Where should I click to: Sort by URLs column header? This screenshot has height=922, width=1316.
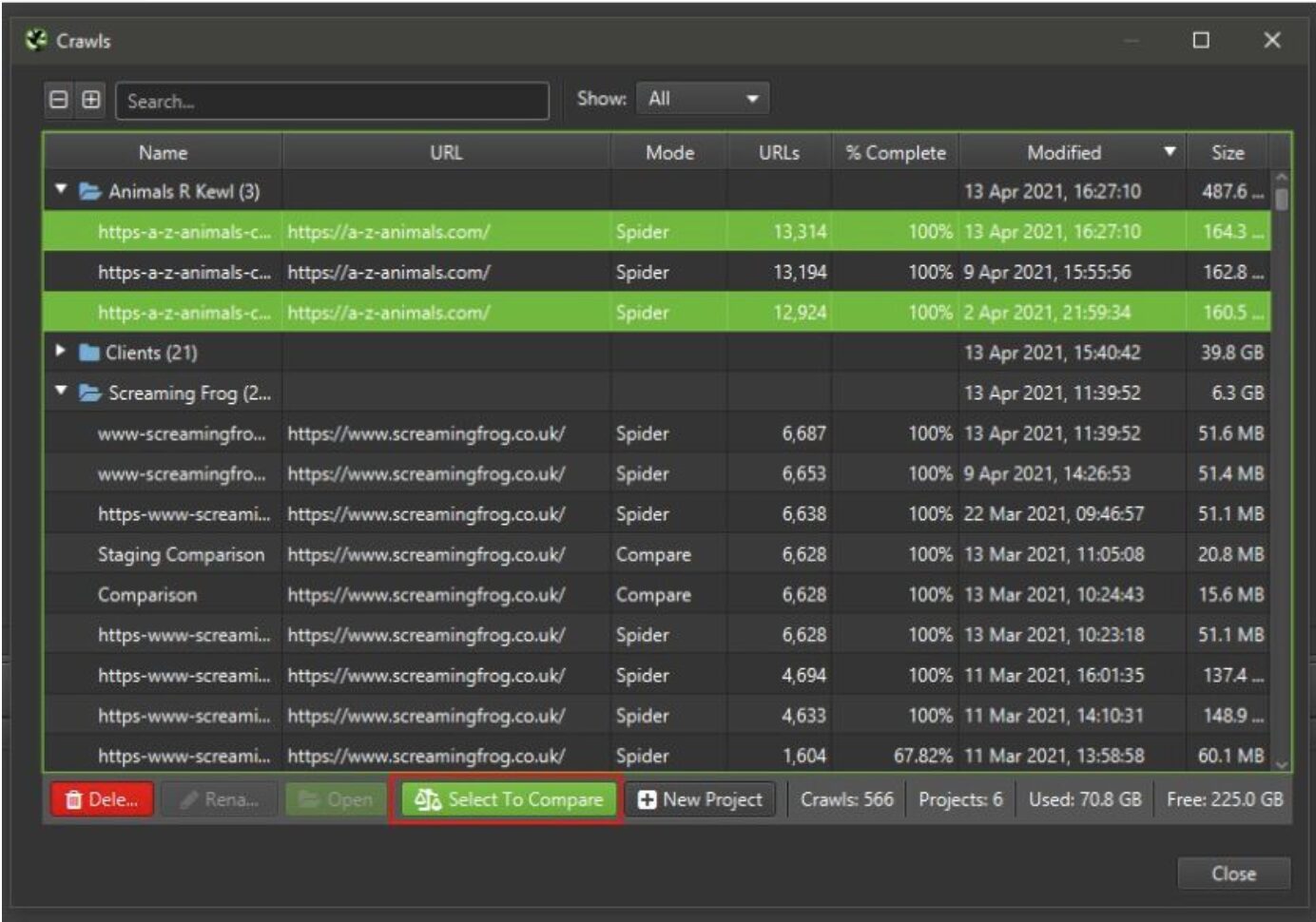(x=779, y=152)
